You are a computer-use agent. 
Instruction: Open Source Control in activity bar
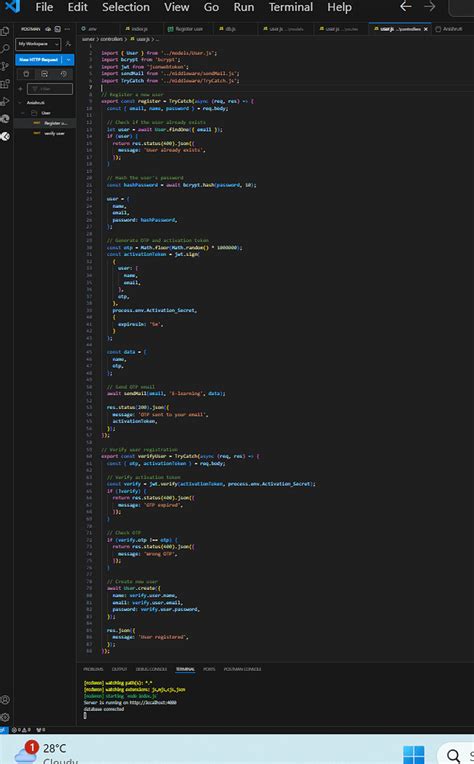[5, 66]
